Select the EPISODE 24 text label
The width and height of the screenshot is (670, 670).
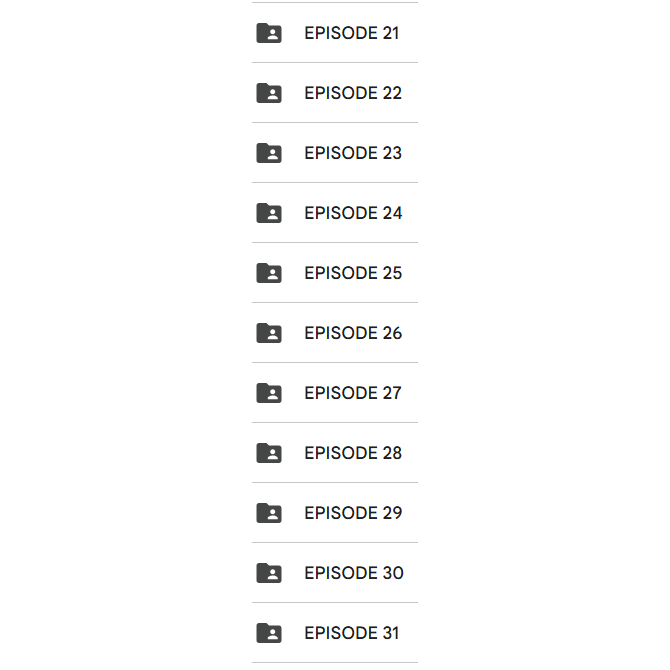(353, 213)
